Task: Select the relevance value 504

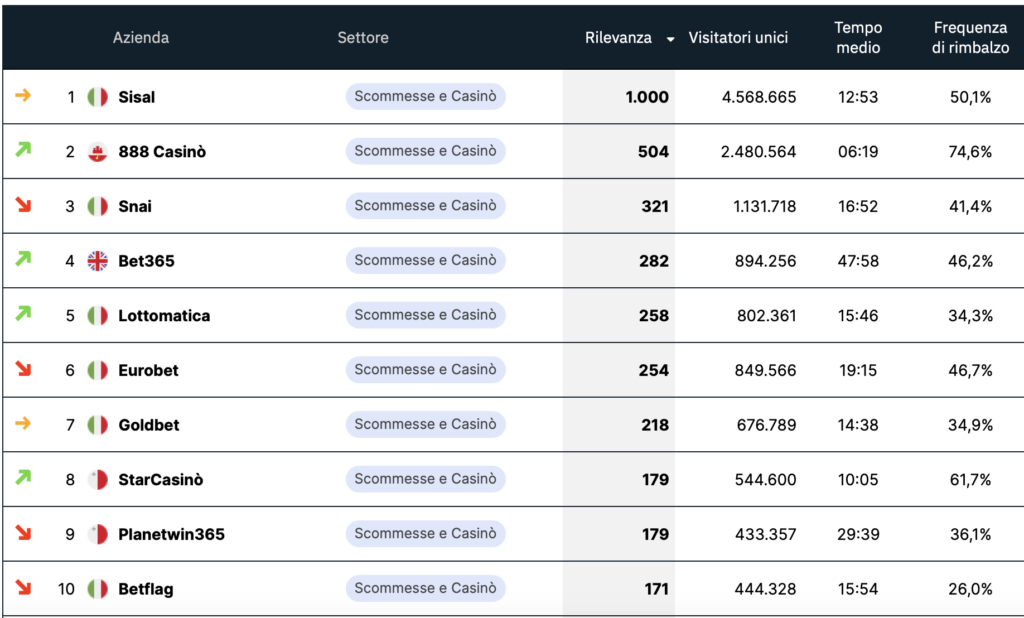Action: pos(653,152)
